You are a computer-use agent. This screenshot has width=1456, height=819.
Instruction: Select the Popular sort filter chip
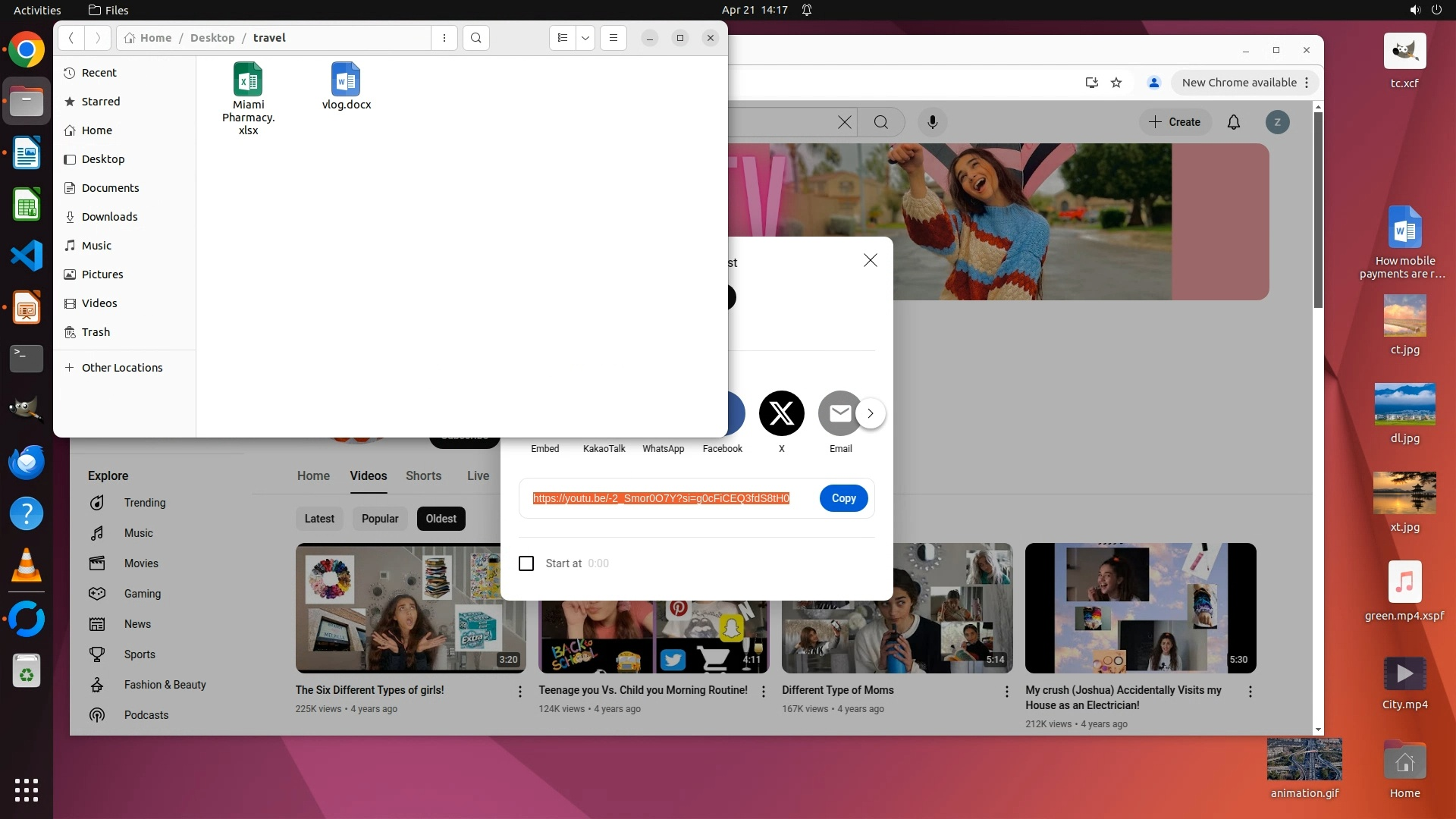pyautogui.click(x=379, y=519)
